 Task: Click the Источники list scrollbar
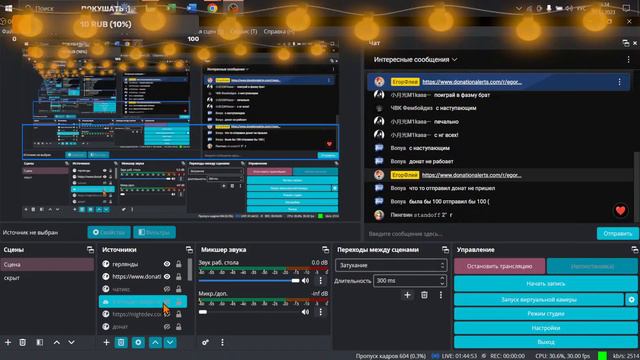tap(190, 269)
